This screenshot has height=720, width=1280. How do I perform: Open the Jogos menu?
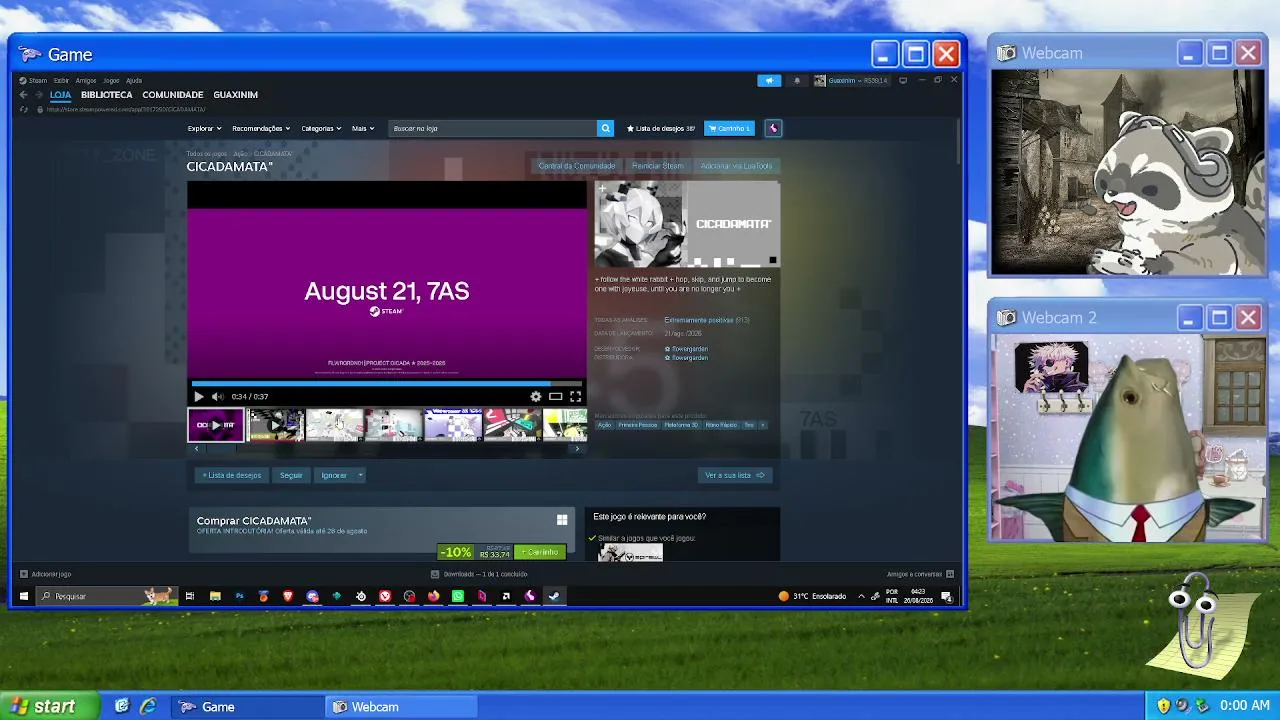(111, 80)
